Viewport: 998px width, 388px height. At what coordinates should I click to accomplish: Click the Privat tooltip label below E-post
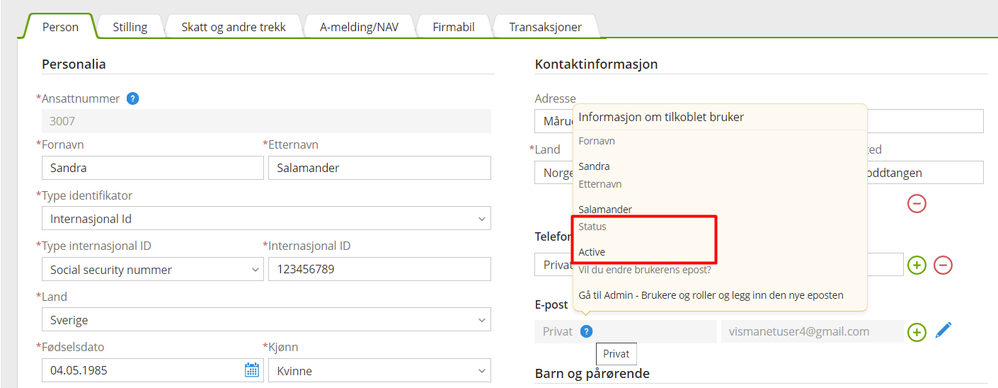[x=616, y=354]
